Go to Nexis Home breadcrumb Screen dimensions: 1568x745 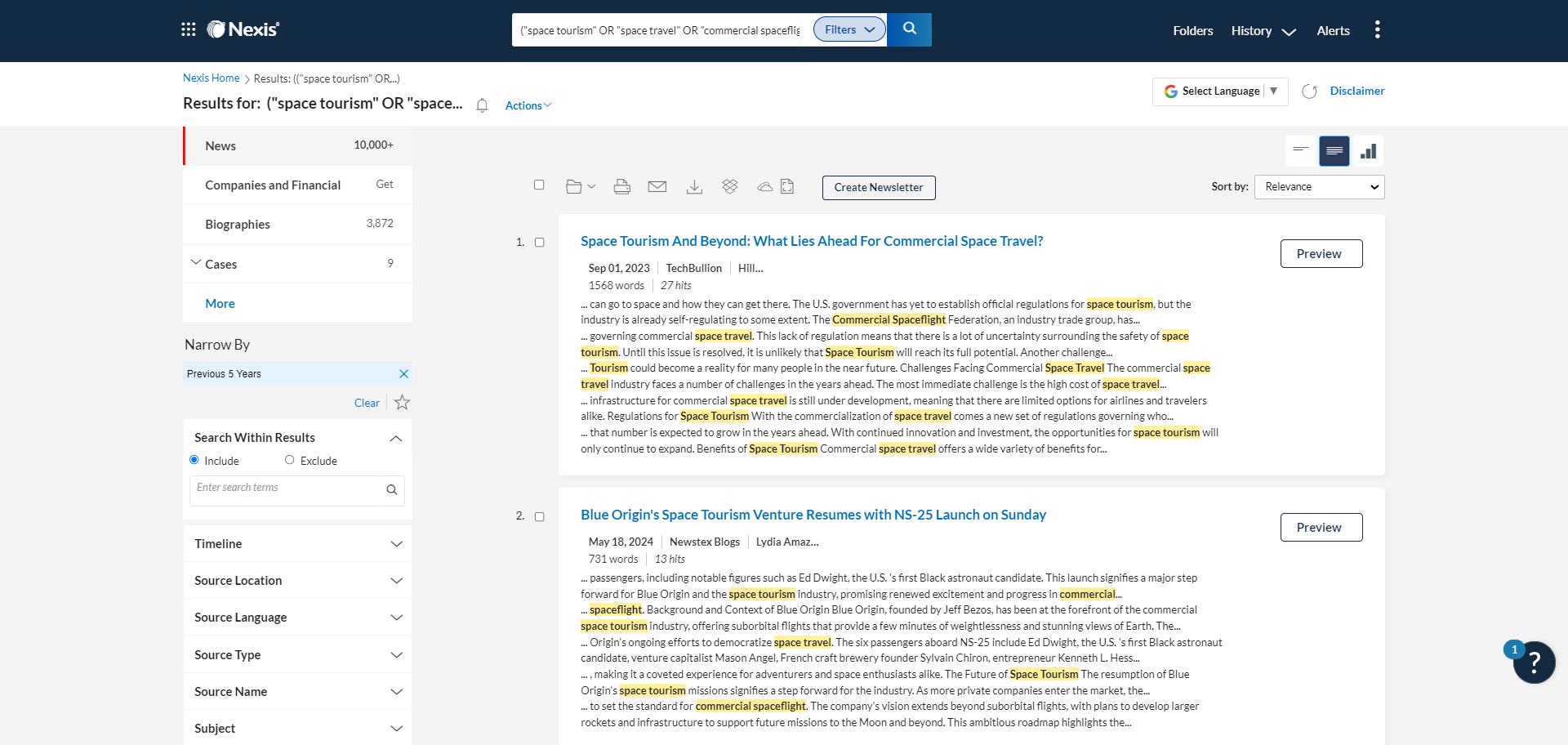pos(211,78)
